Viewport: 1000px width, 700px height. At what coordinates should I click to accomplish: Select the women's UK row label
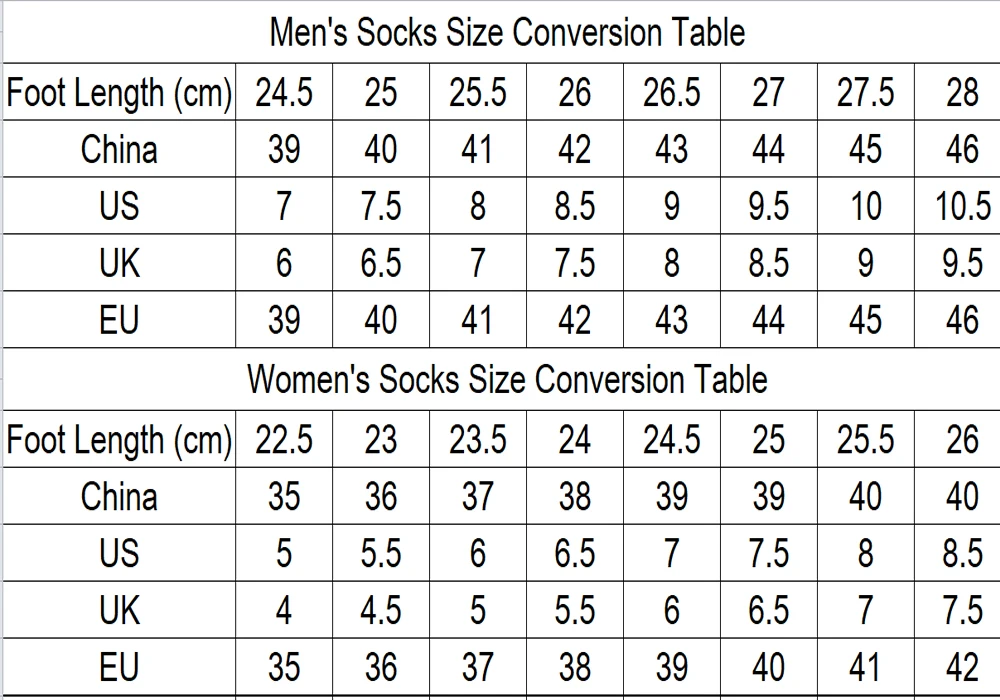click(119, 610)
